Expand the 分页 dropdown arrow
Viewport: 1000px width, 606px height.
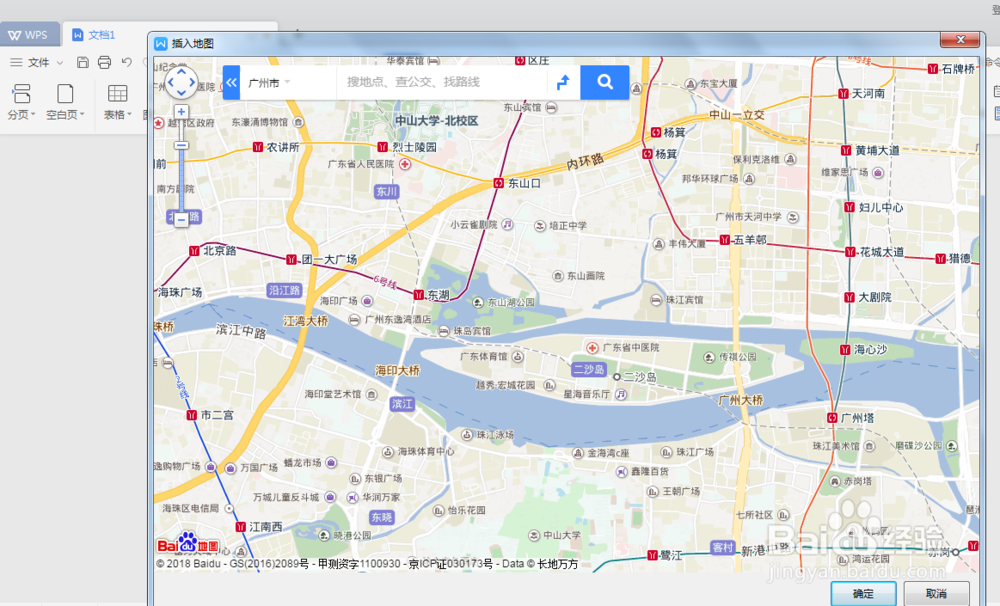point(33,115)
